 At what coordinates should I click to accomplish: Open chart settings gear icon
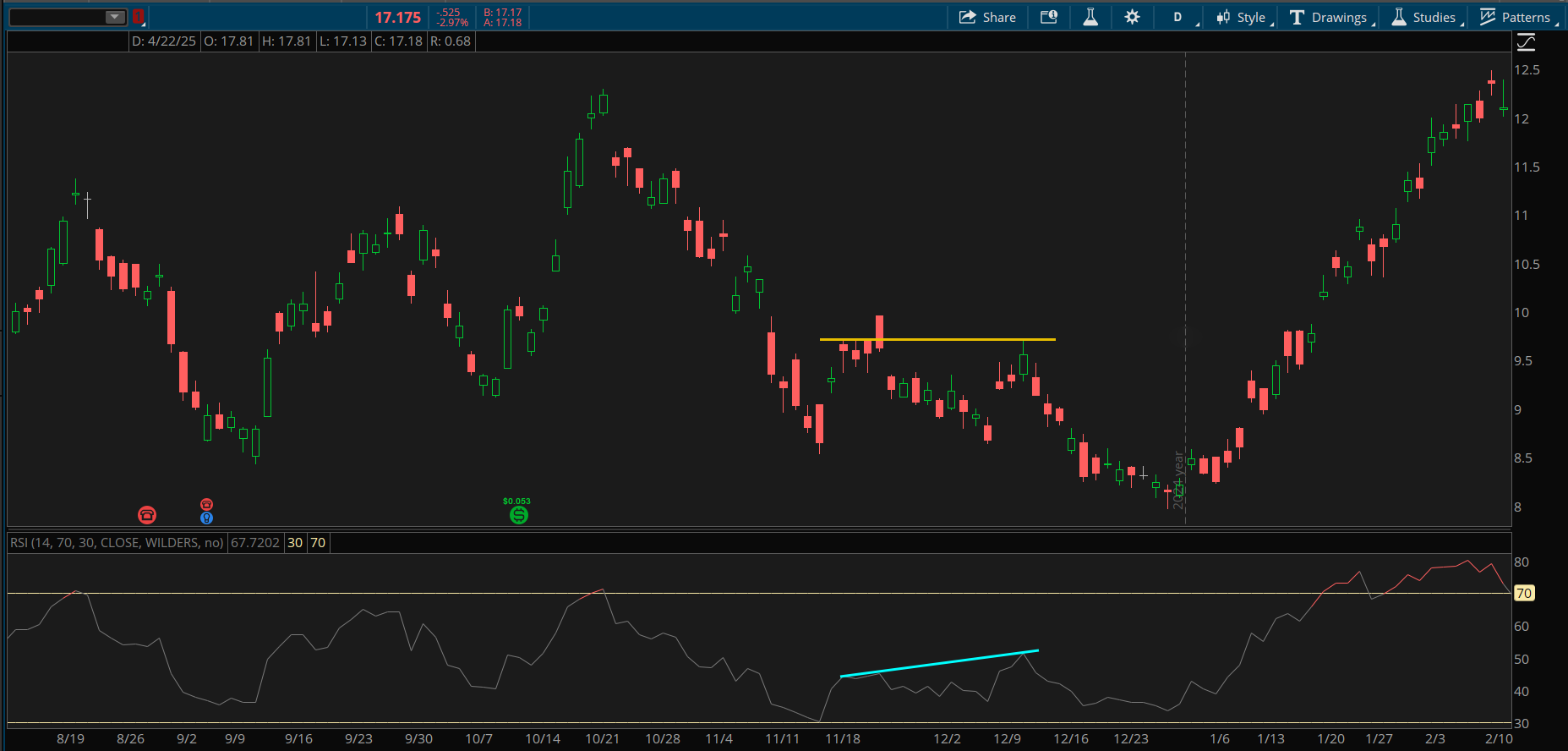(x=1133, y=17)
